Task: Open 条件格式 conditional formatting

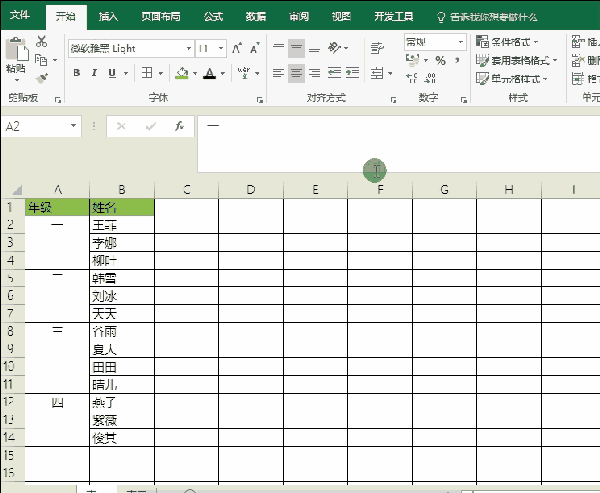Action: coord(507,41)
